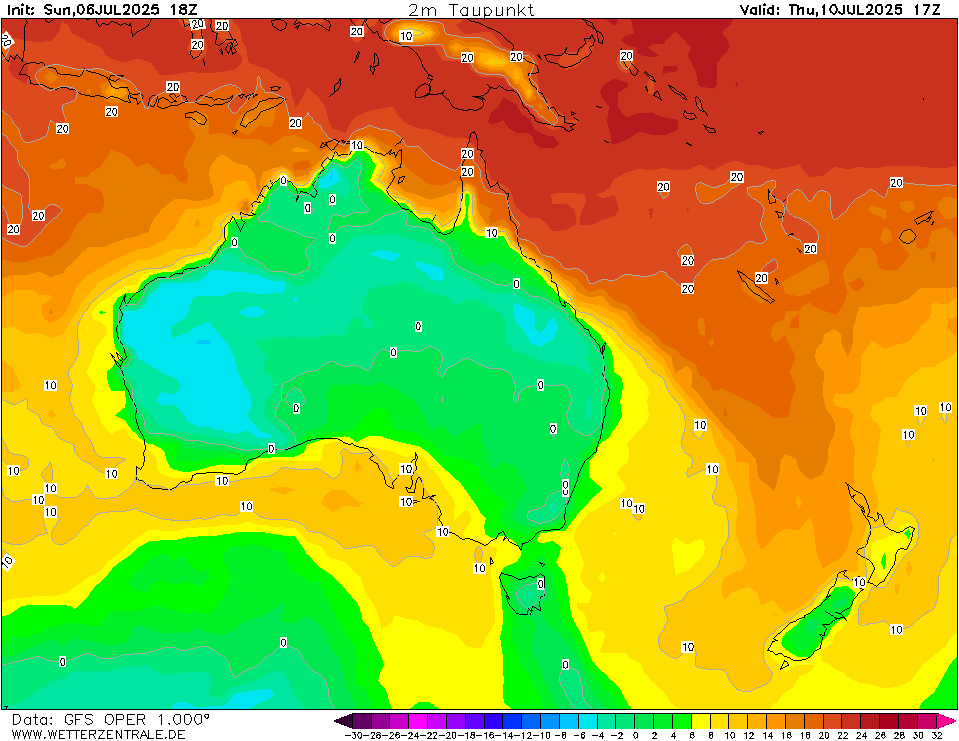Screen dimensions: 959x741
Task: Click the 'Init: Sun,06JUL2025 18Z' text
Action: click(102, 9)
